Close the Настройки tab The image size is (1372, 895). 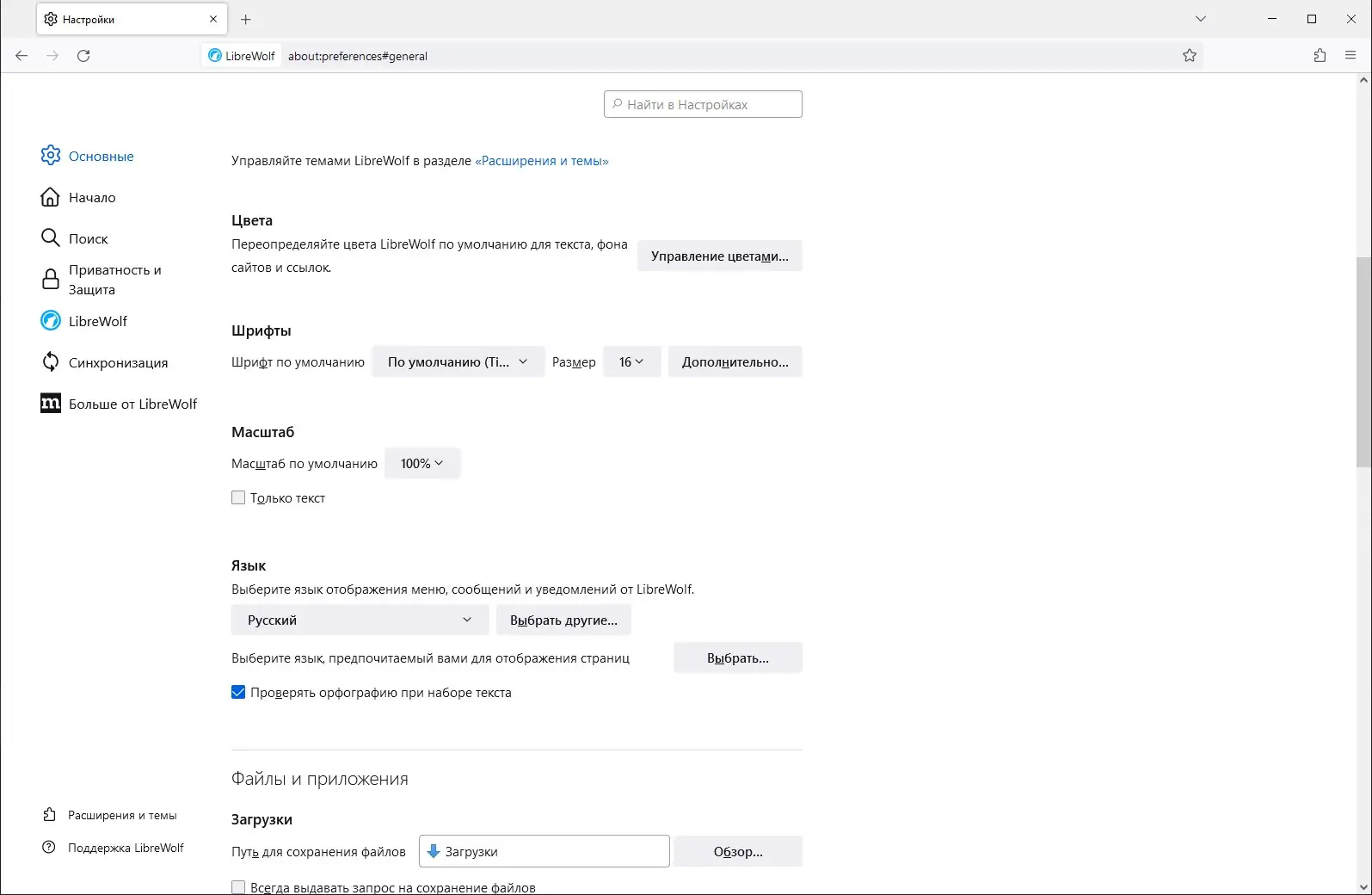tap(213, 19)
